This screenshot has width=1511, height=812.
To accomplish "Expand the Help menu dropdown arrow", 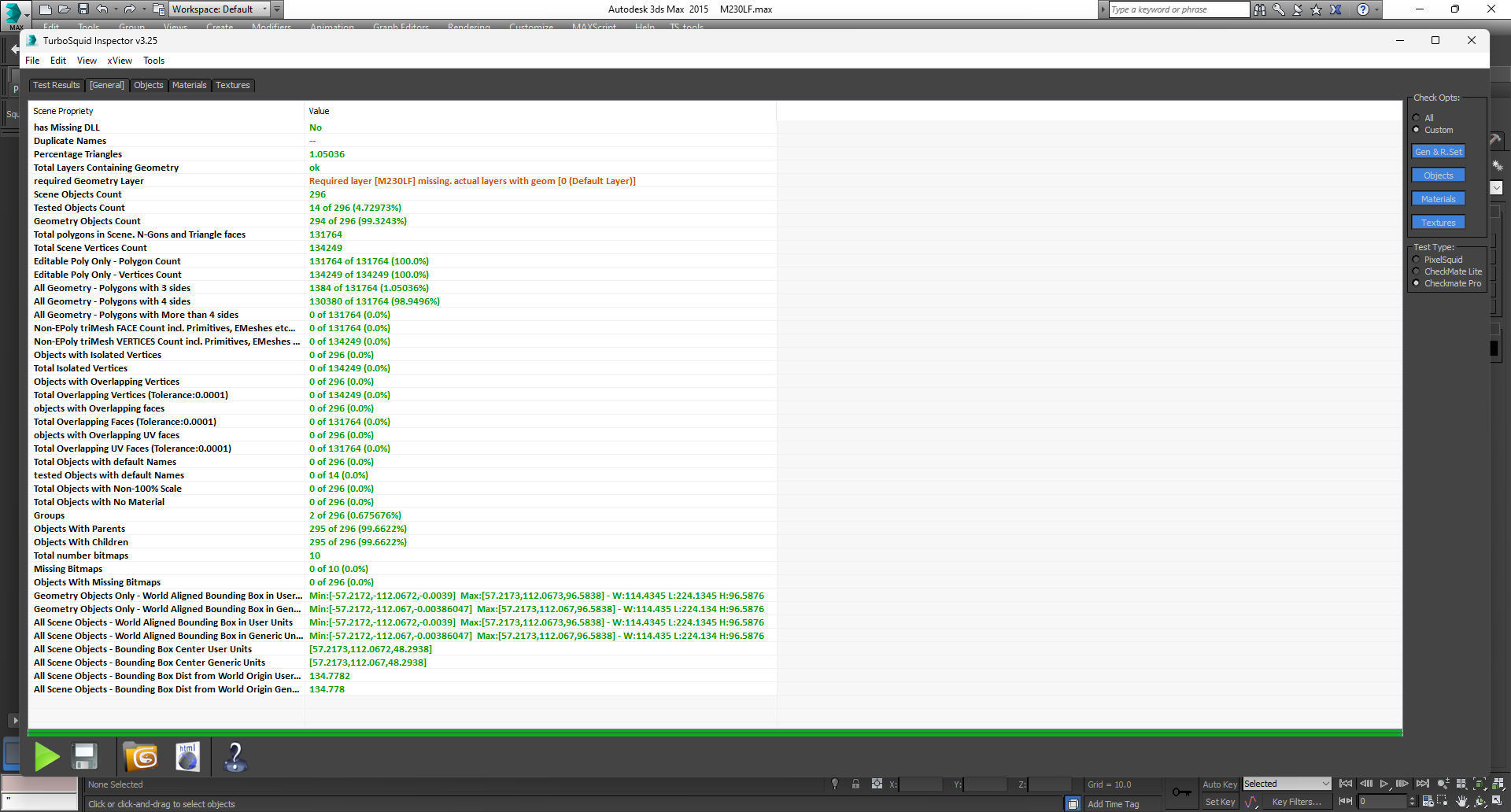I will (x=1376, y=9).
